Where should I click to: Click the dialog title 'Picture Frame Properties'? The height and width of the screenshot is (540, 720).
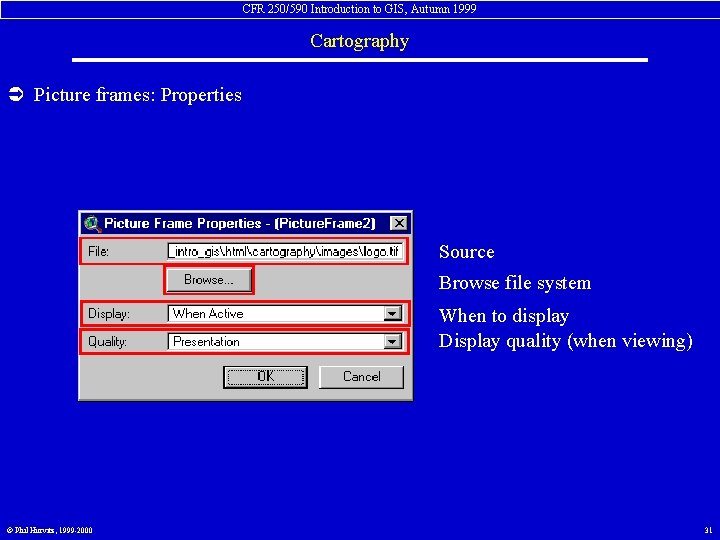(x=183, y=224)
